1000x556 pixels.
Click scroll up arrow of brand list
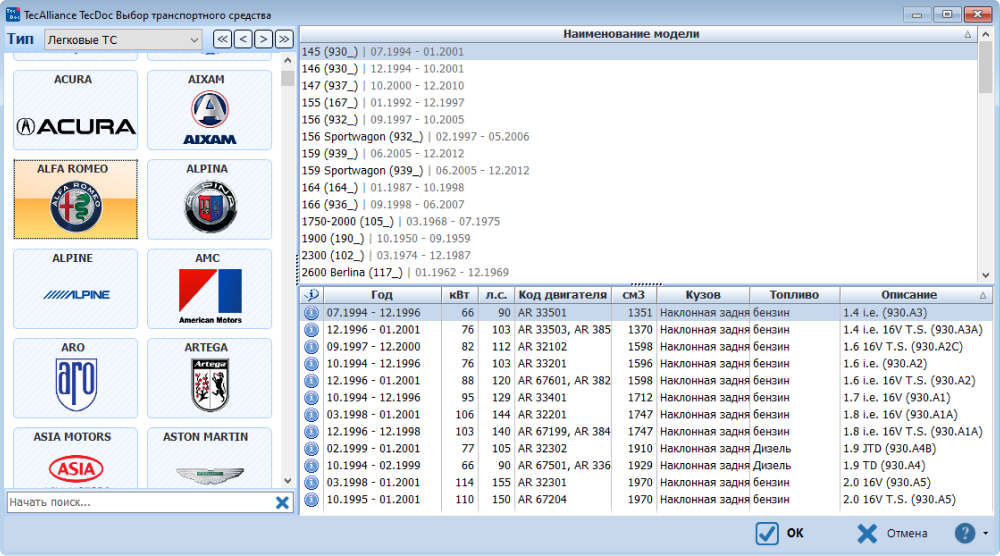coord(287,61)
